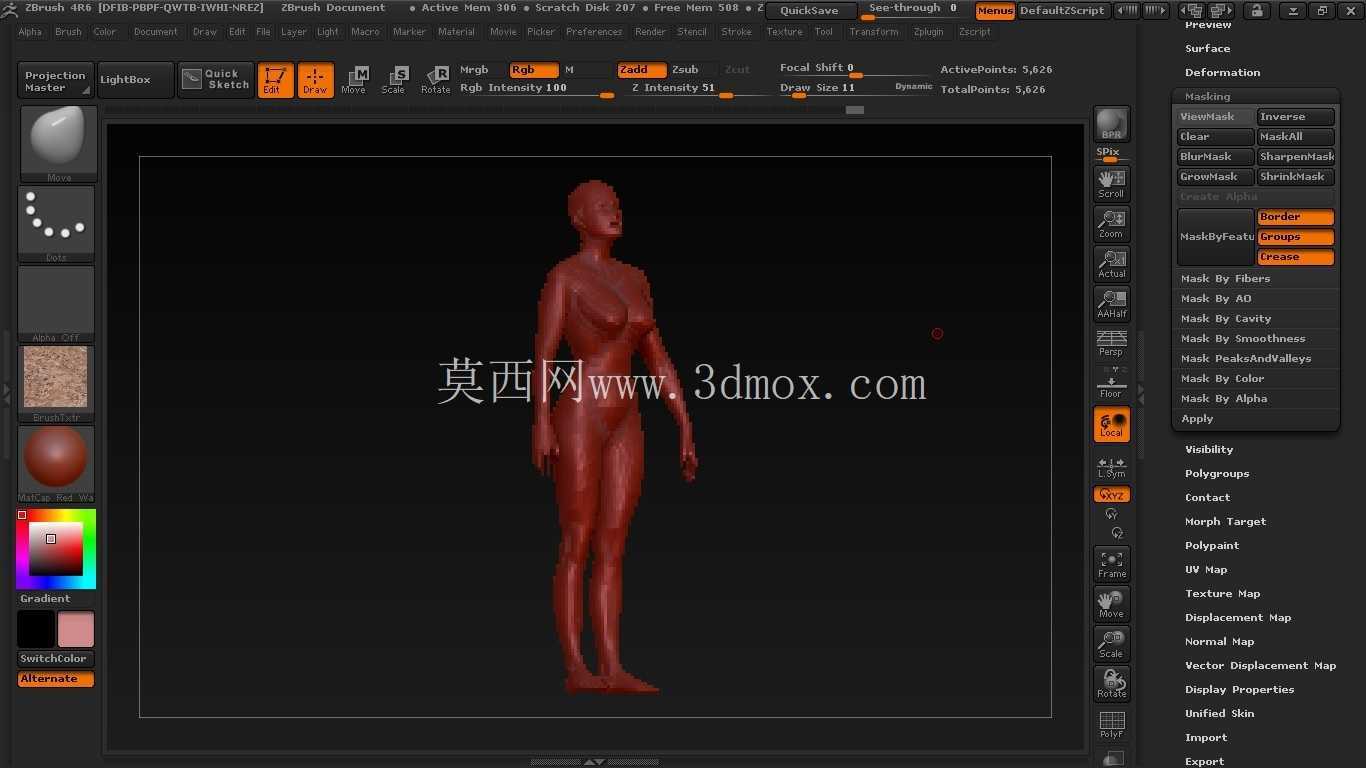Open the Zplugin menu

click(928, 32)
